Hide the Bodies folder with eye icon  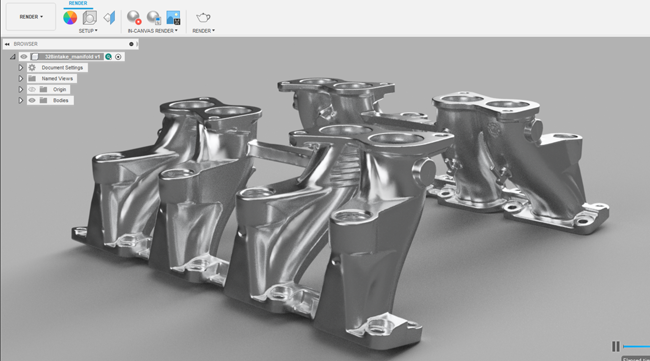(32, 100)
